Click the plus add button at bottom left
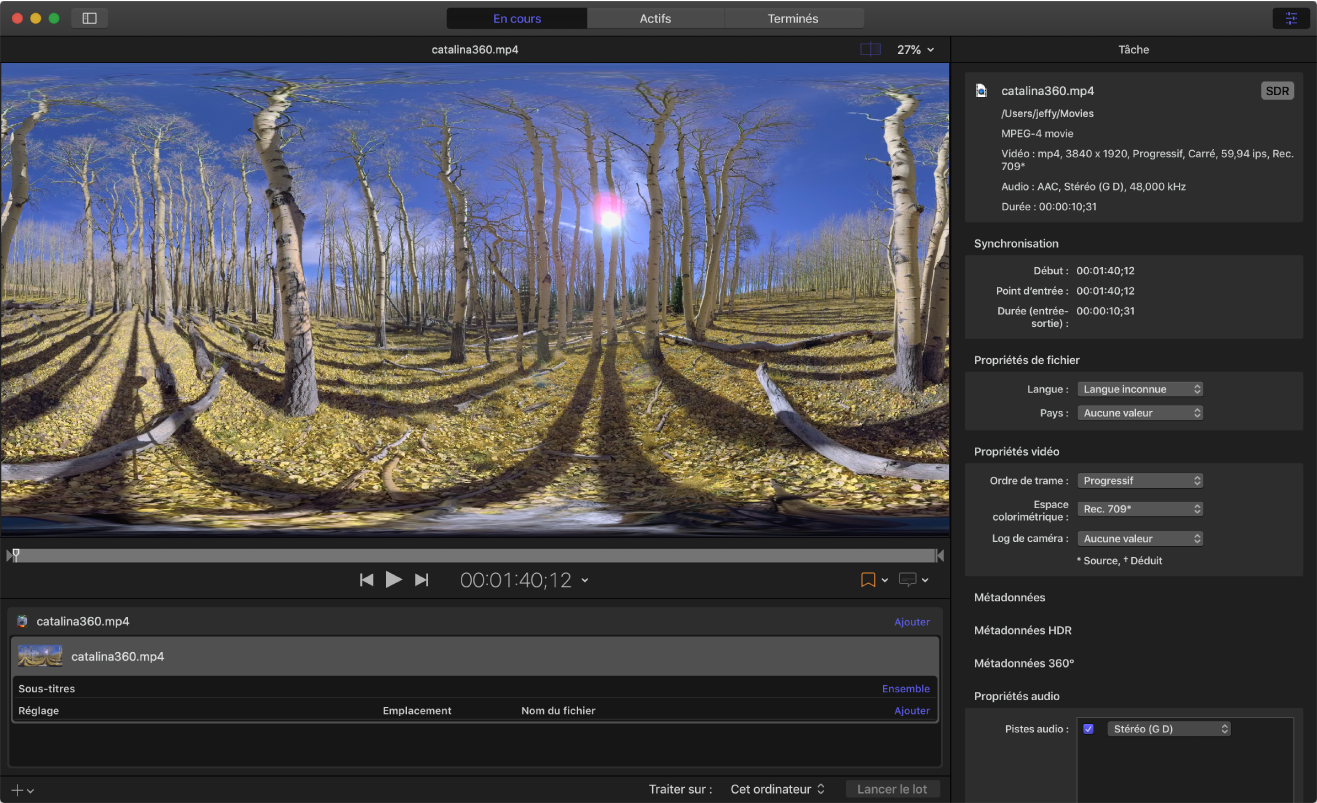Image resolution: width=1317 pixels, height=803 pixels. pos(22,790)
